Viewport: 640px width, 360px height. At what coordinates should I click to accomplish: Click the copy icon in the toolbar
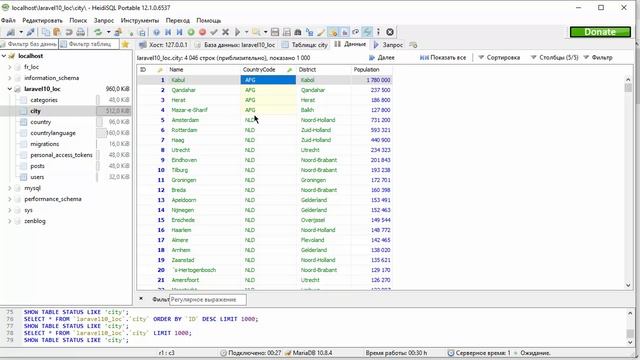click(x=46, y=32)
